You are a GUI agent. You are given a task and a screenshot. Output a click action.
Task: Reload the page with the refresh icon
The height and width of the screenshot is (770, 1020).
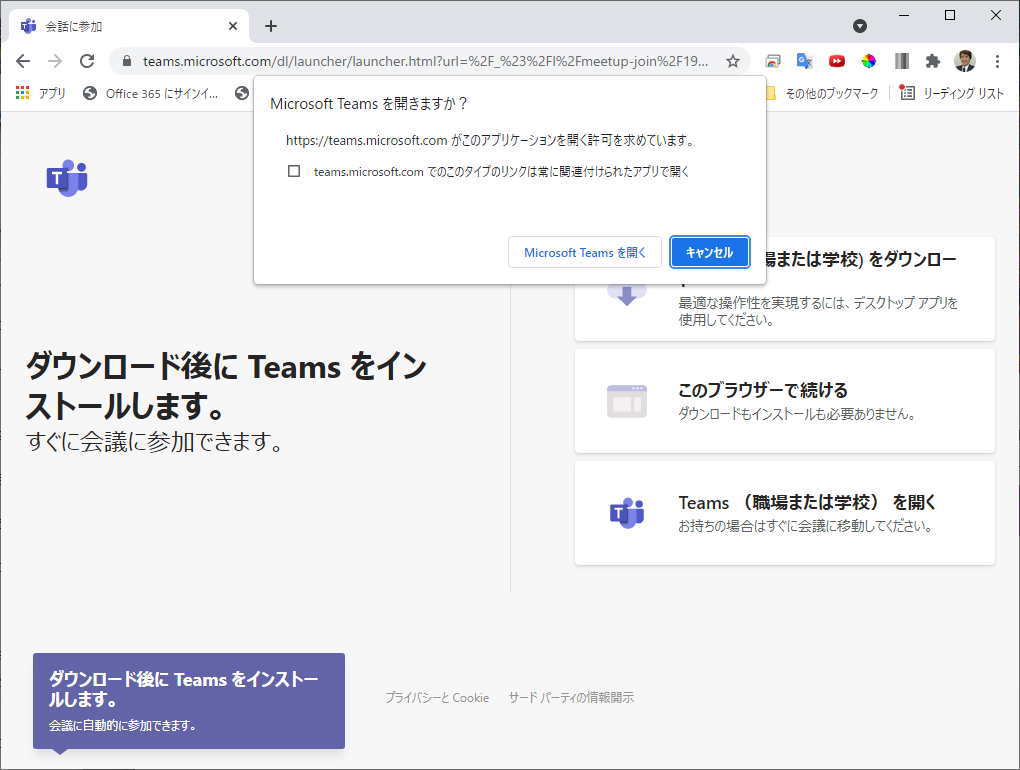[87, 61]
